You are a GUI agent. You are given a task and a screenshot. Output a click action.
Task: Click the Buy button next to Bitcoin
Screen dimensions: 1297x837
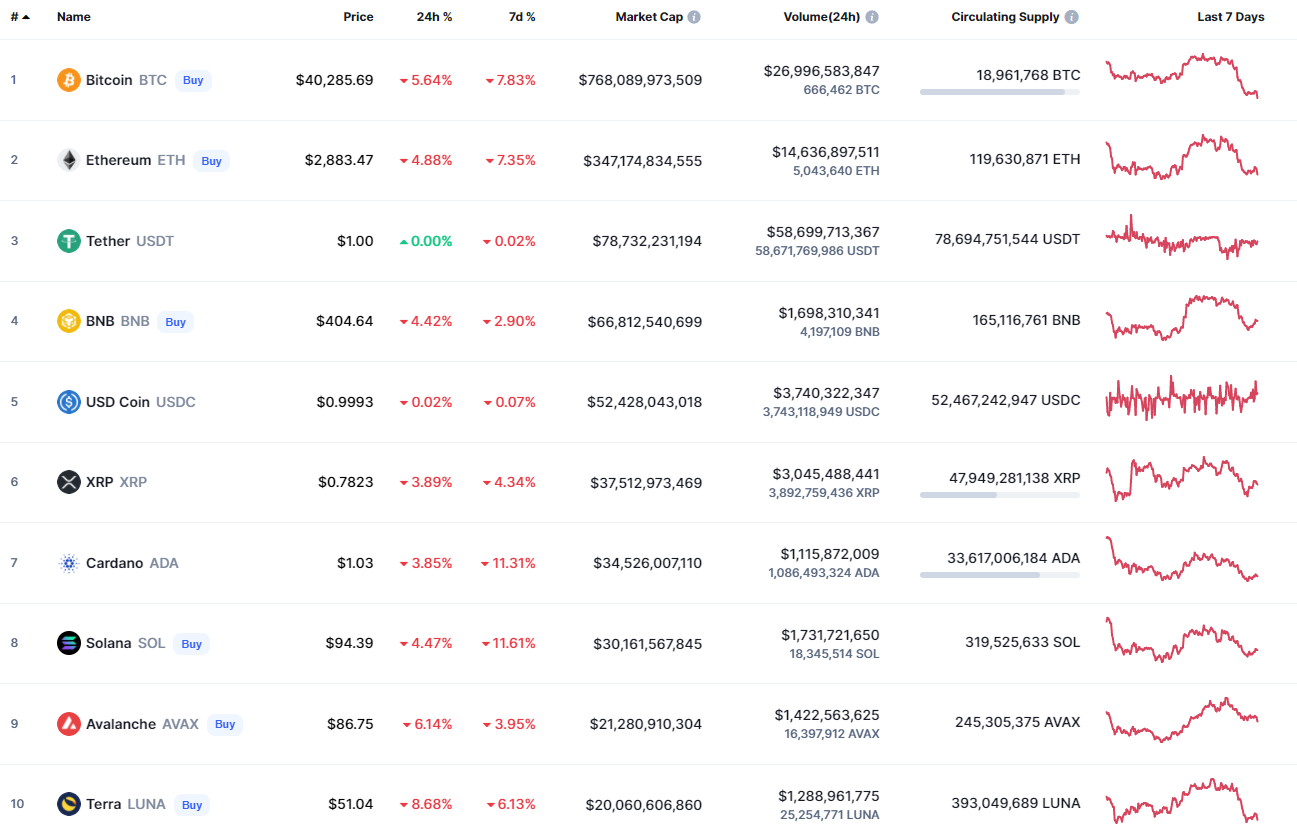pyautogui.click(x=193, y=80)
